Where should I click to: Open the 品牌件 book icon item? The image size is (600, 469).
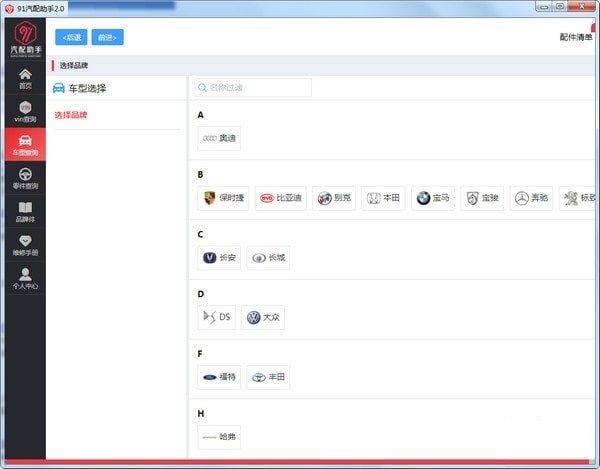click(25, 212)
